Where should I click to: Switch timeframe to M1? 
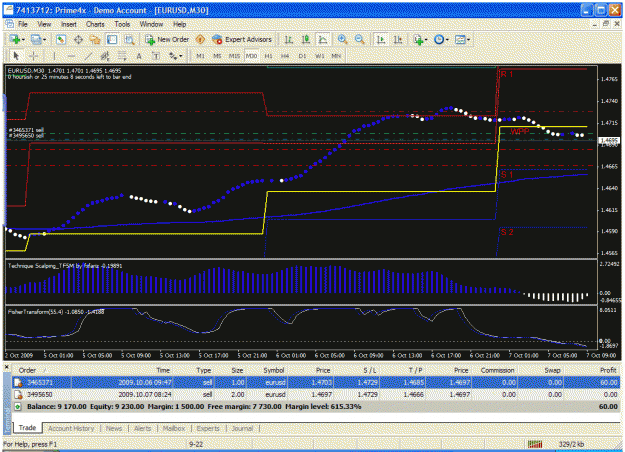[200, 56]
